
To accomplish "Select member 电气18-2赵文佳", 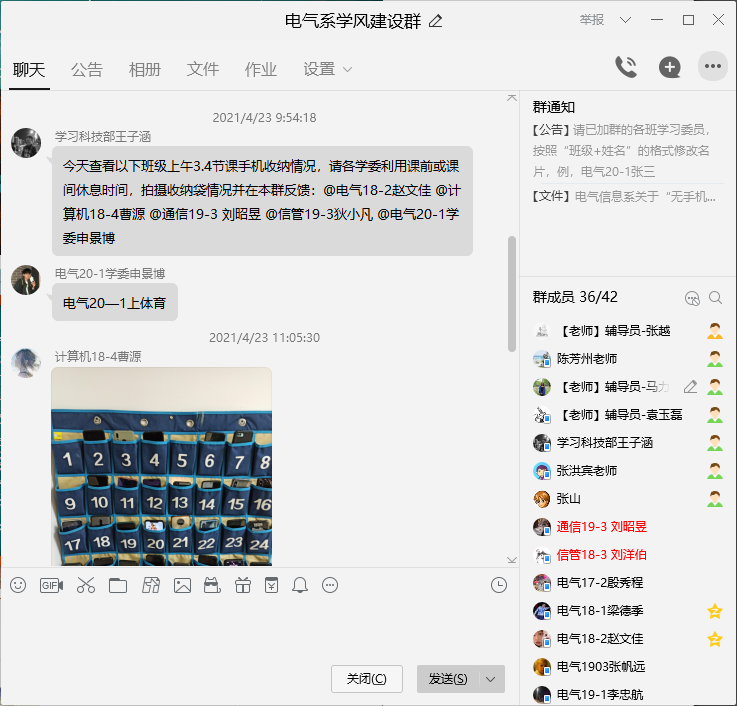I will tap(627, 639).
